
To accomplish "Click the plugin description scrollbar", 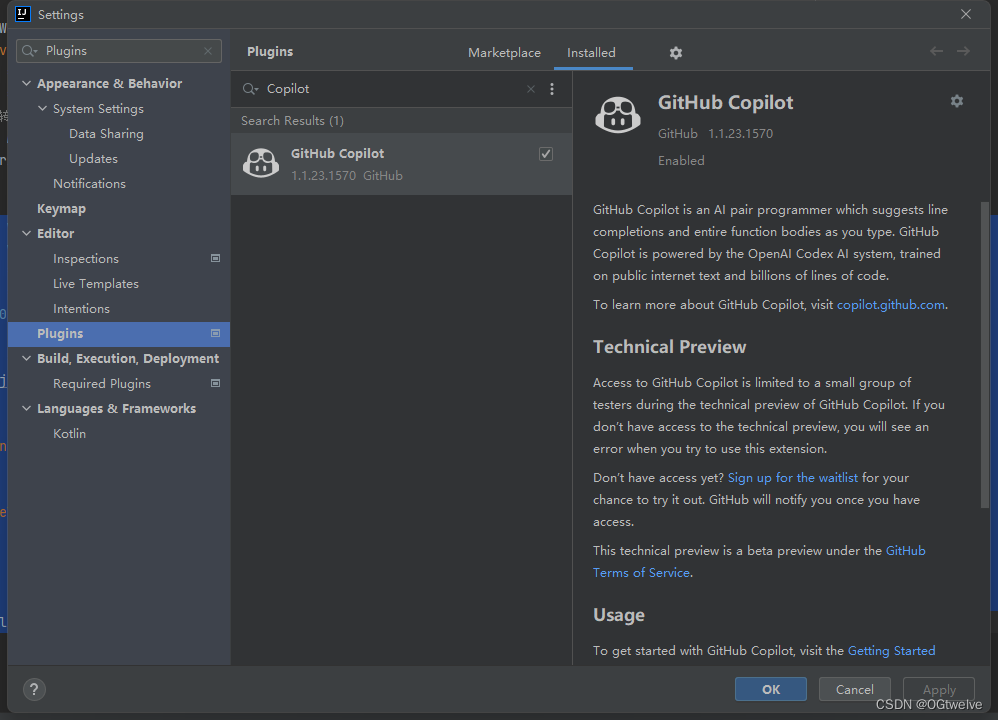I will [985, 355].
